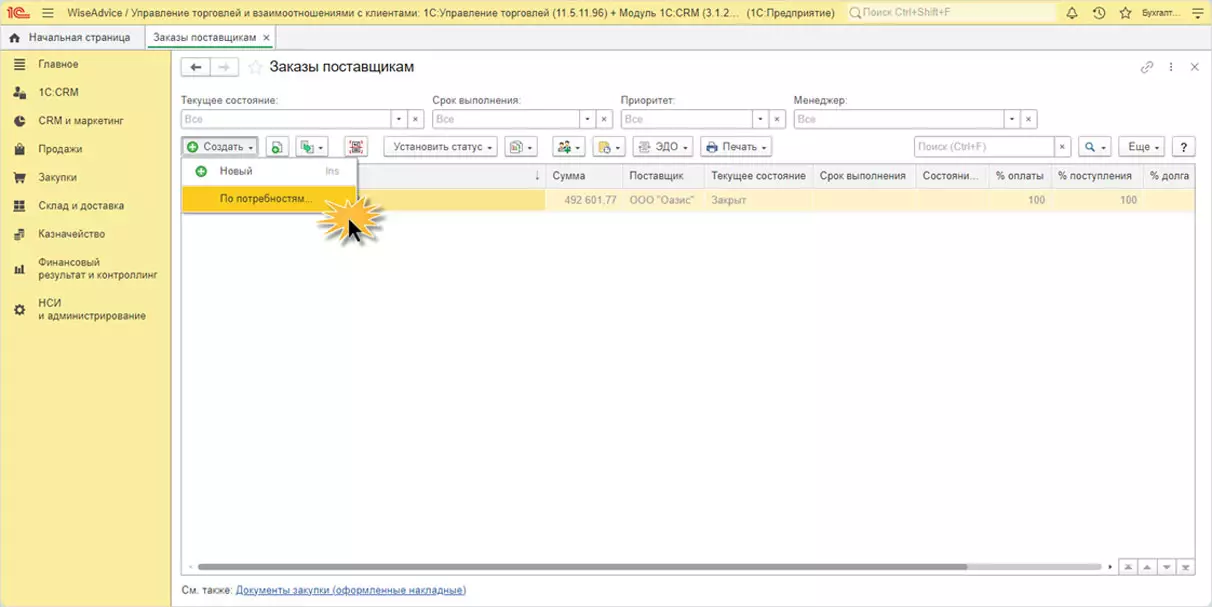Open НСИ и администрирование section
Viewport: 1212px width, 607px height.
coord(92,309)
